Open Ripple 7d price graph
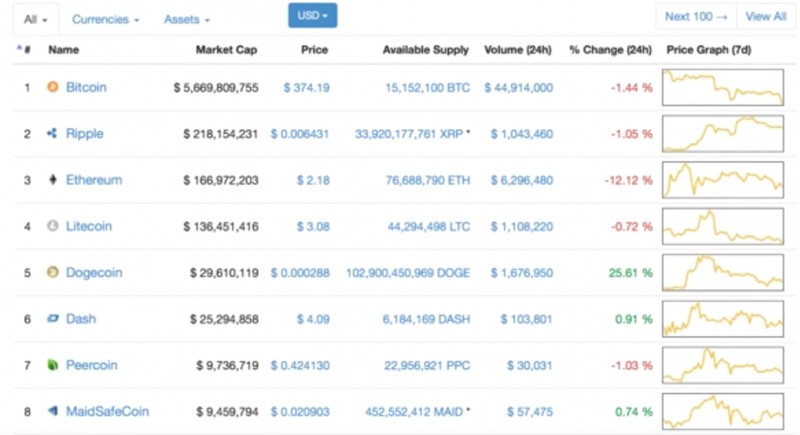The height and width of the screenshot is (435, 800). coord(722,134)
